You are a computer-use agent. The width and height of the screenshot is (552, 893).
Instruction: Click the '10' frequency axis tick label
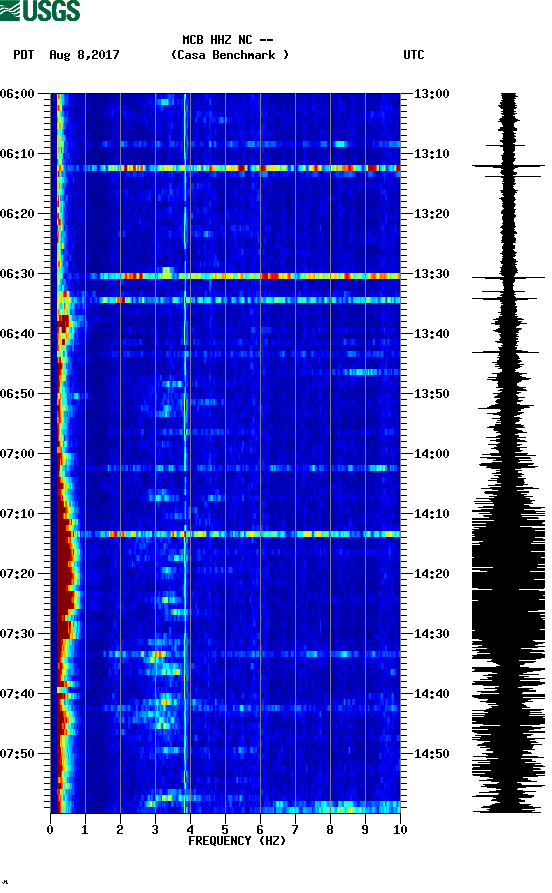click(x=400, y=830)
